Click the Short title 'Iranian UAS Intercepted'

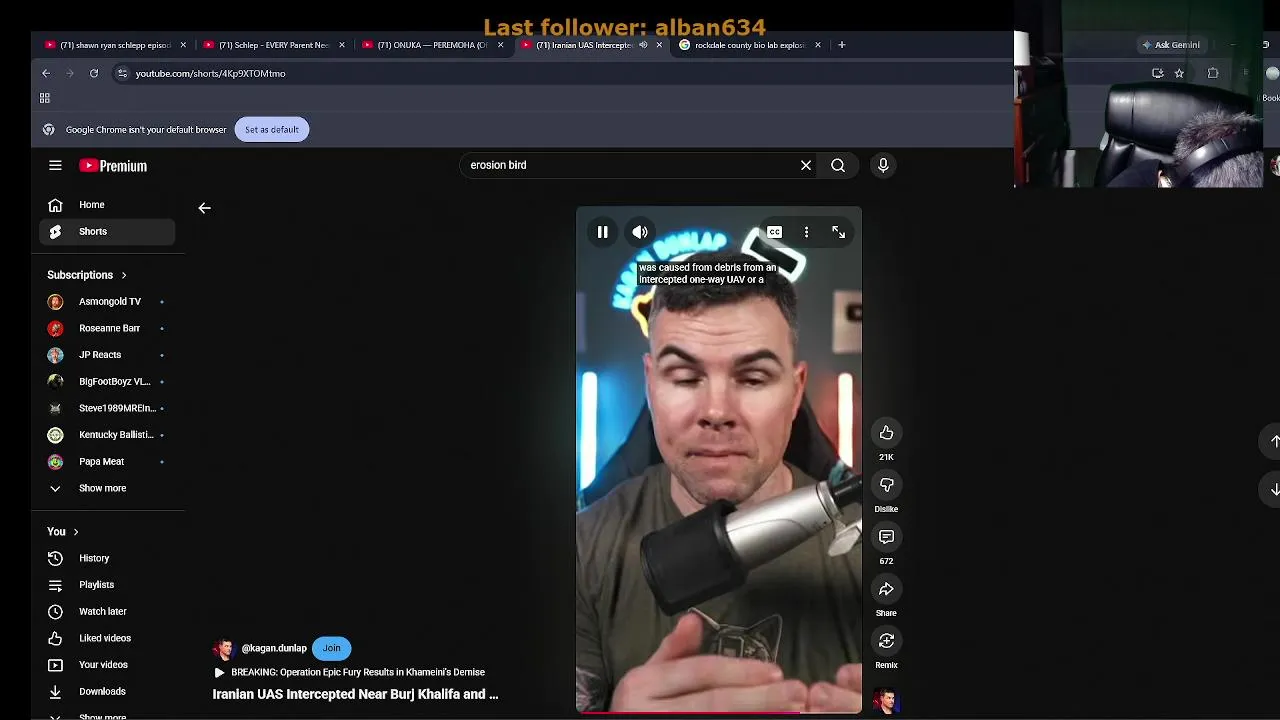355,694
